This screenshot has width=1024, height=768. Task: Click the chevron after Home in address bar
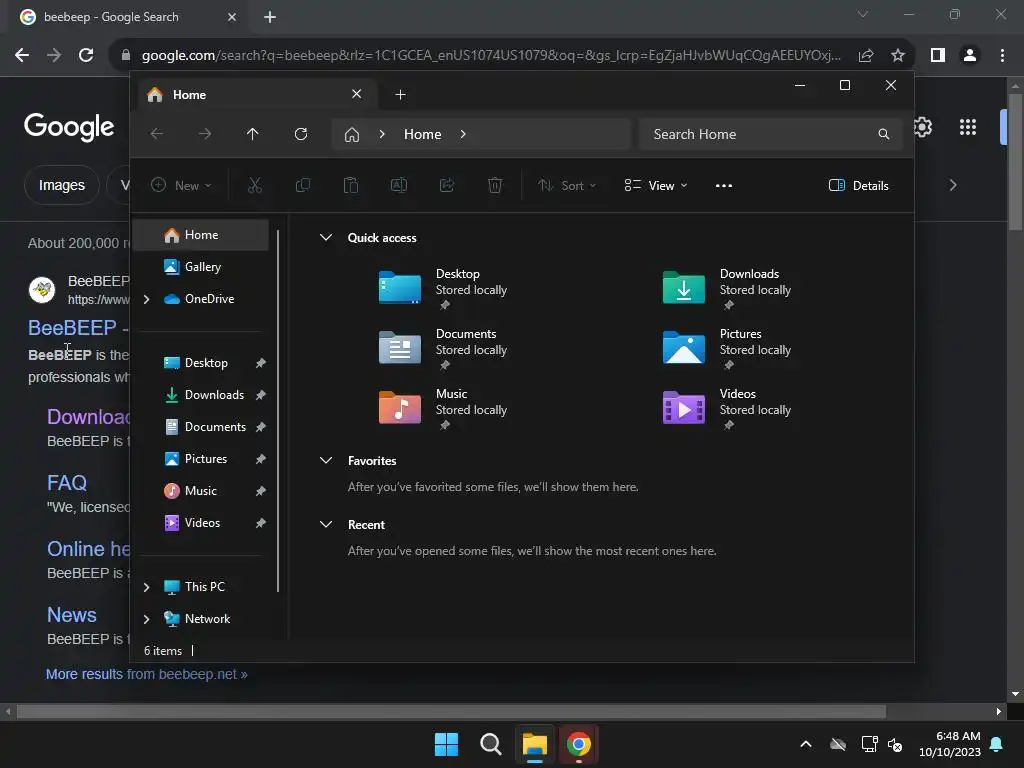click(463, 134)
